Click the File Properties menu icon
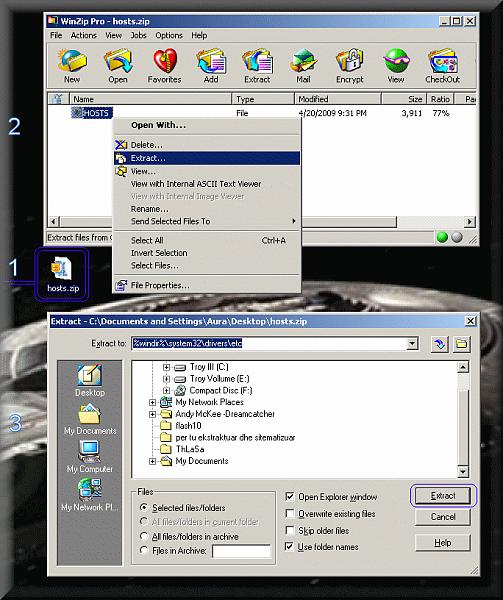The image size is (503, 600). click(121, 285)
